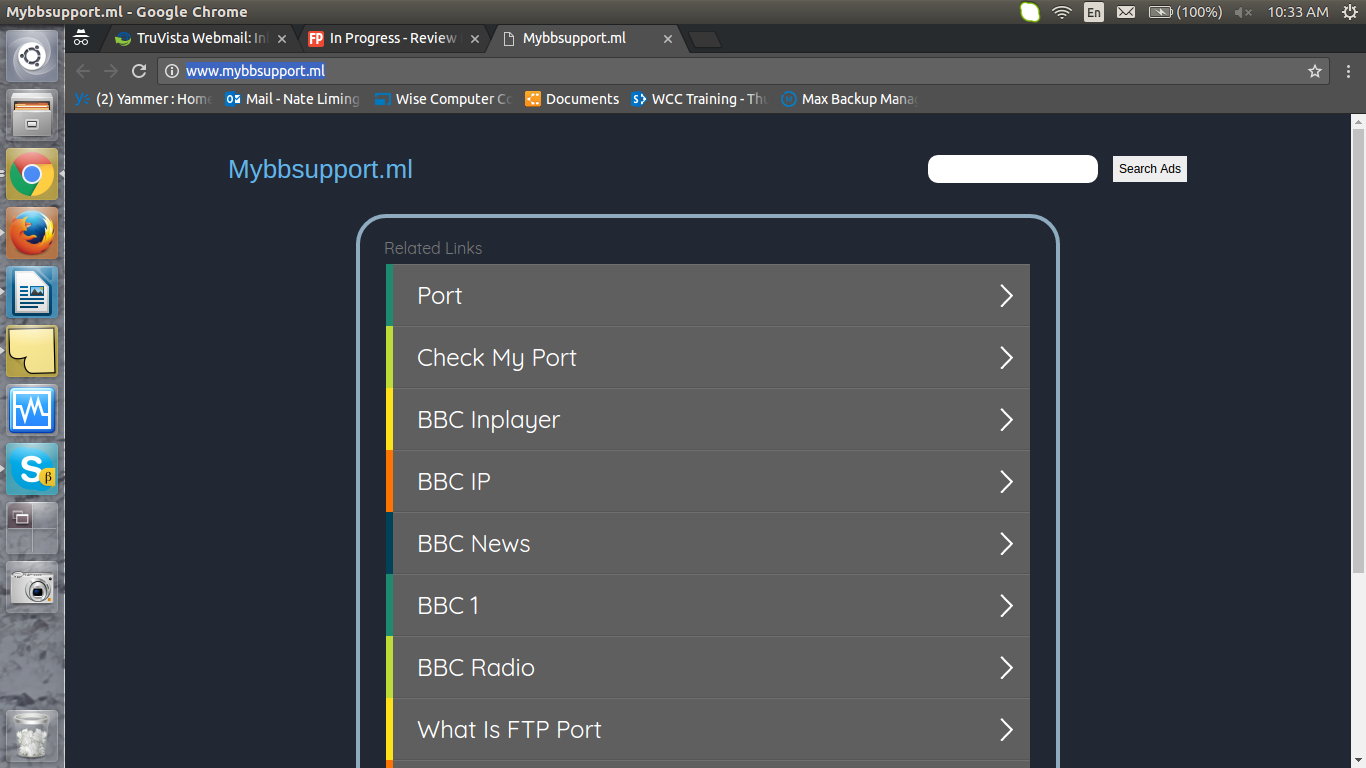Open the Trash in launcher
The width and height of the screenshot is (1366, 768).
coord(32,736)
